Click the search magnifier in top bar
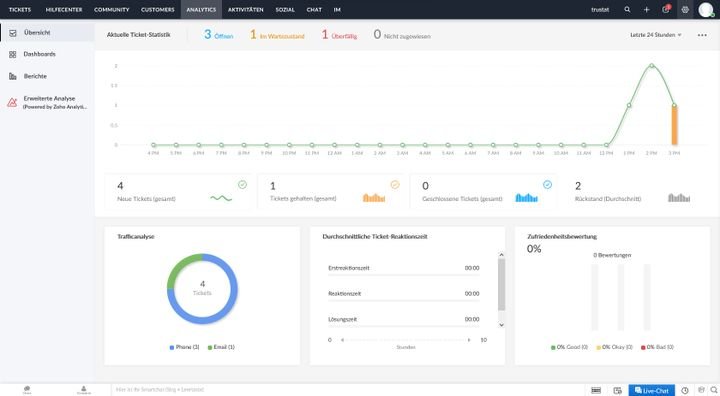The width and height of the screenshot is (720, 396). pyautogui.click(x=627, y=9)
